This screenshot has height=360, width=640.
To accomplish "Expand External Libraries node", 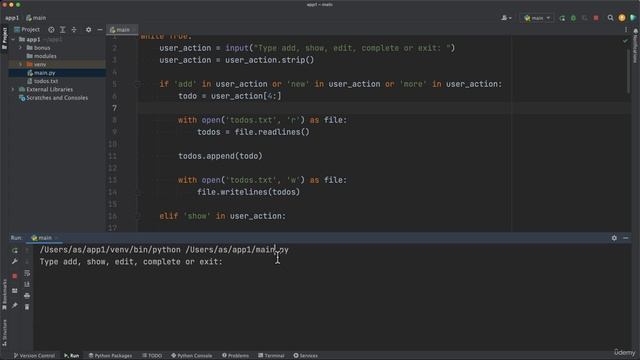I will pyautogui.click(x=13, y=89).
